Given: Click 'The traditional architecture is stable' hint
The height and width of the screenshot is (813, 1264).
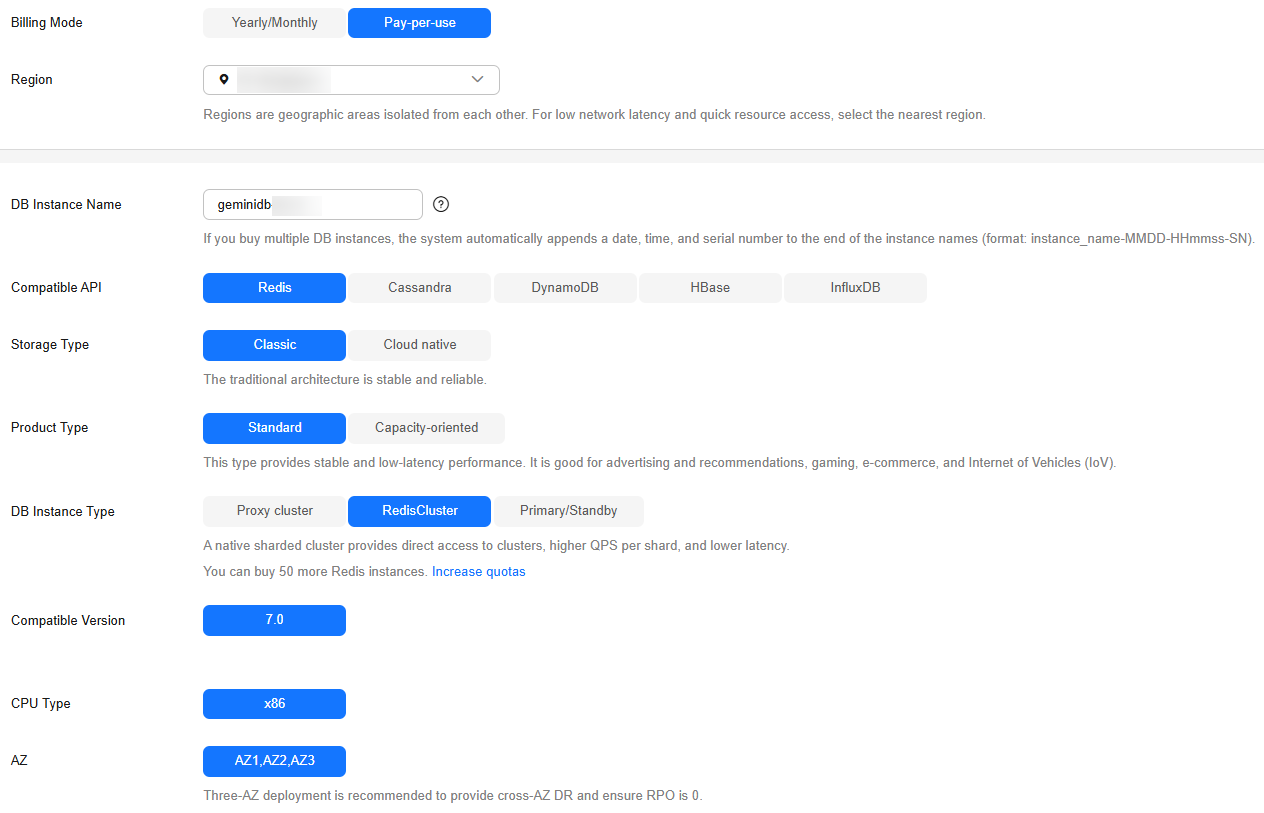Looking at the screenshot, I should (x=345, y=380).
